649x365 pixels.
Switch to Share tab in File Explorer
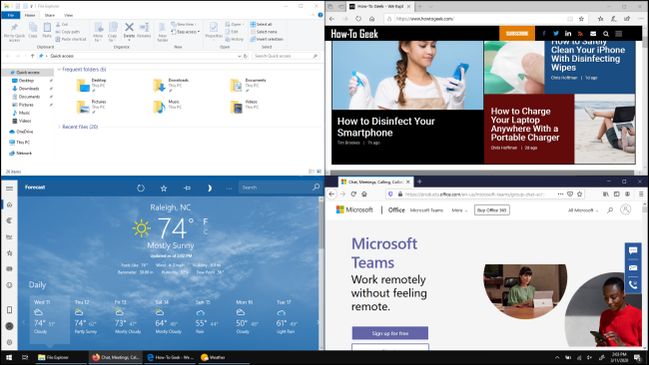coord(50,15)
